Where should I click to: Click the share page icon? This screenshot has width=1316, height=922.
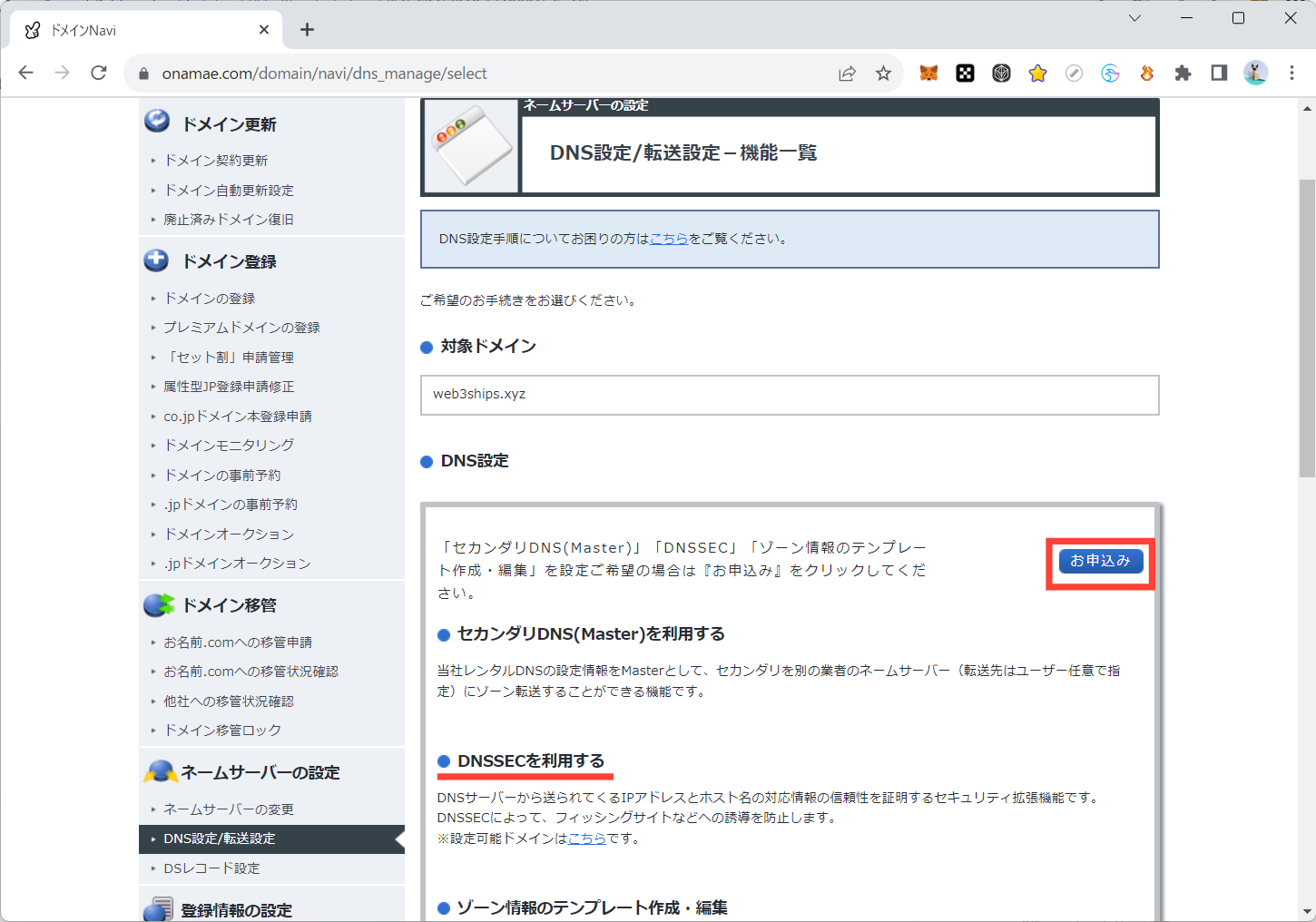847,74
